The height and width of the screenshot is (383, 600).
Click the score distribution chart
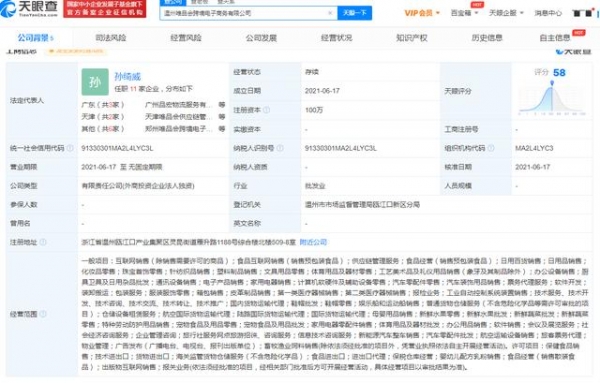pos(552,98)
